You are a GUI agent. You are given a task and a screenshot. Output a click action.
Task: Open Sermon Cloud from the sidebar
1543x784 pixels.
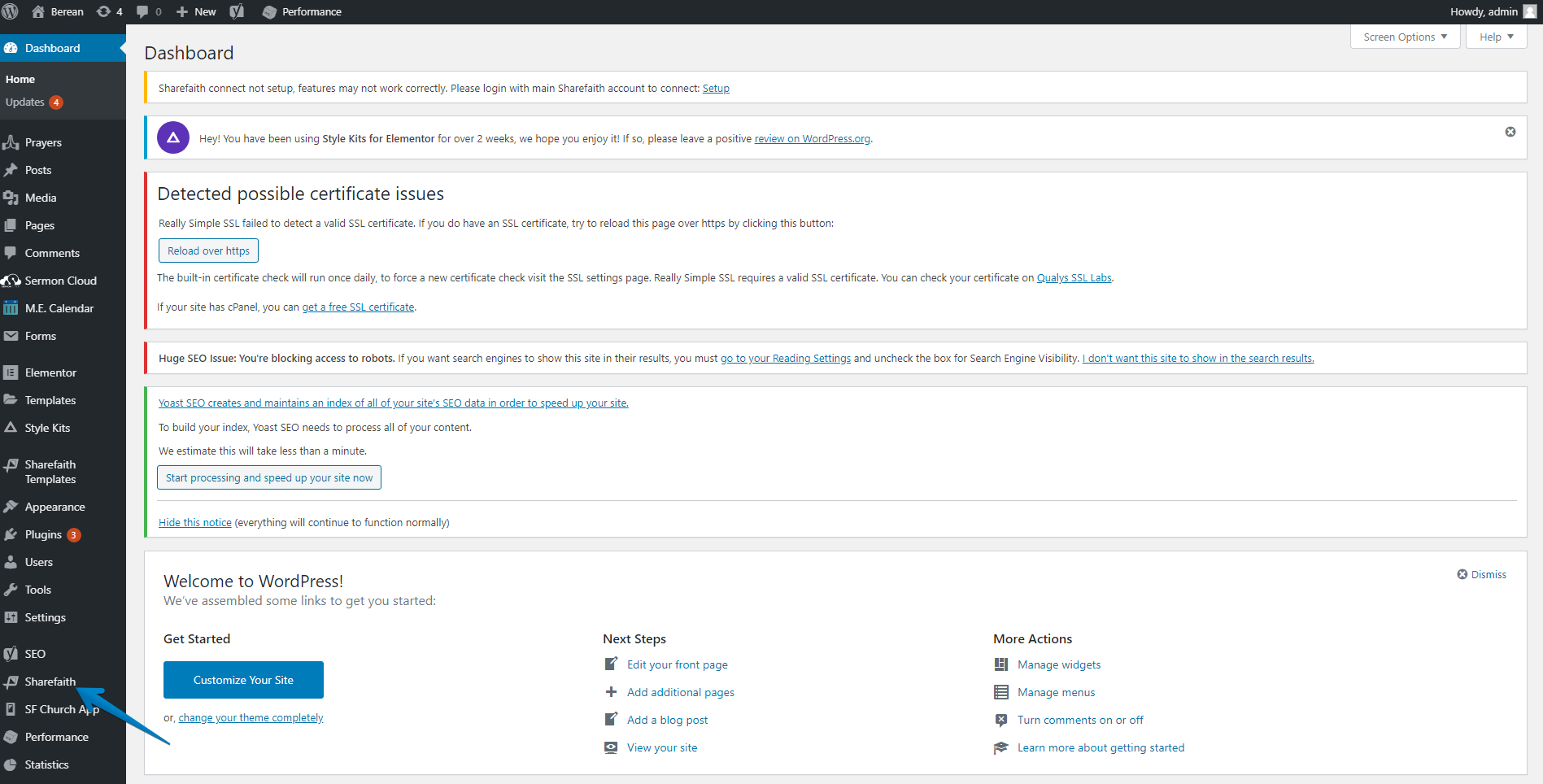pyautogui.click(x=60, y=281)
